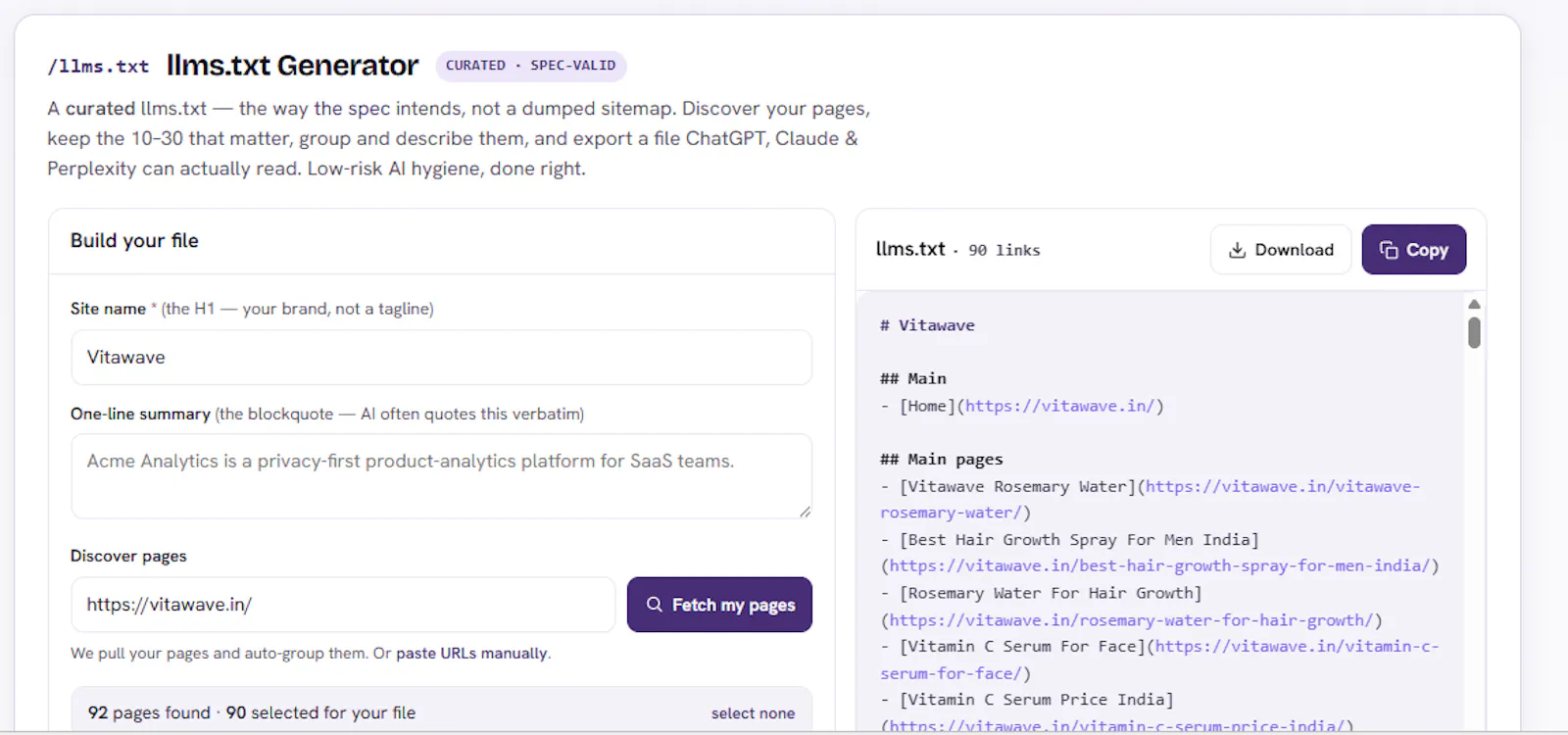Click the resize handle of the summary box
This screenshot has width=1568, height=735.
805,512
